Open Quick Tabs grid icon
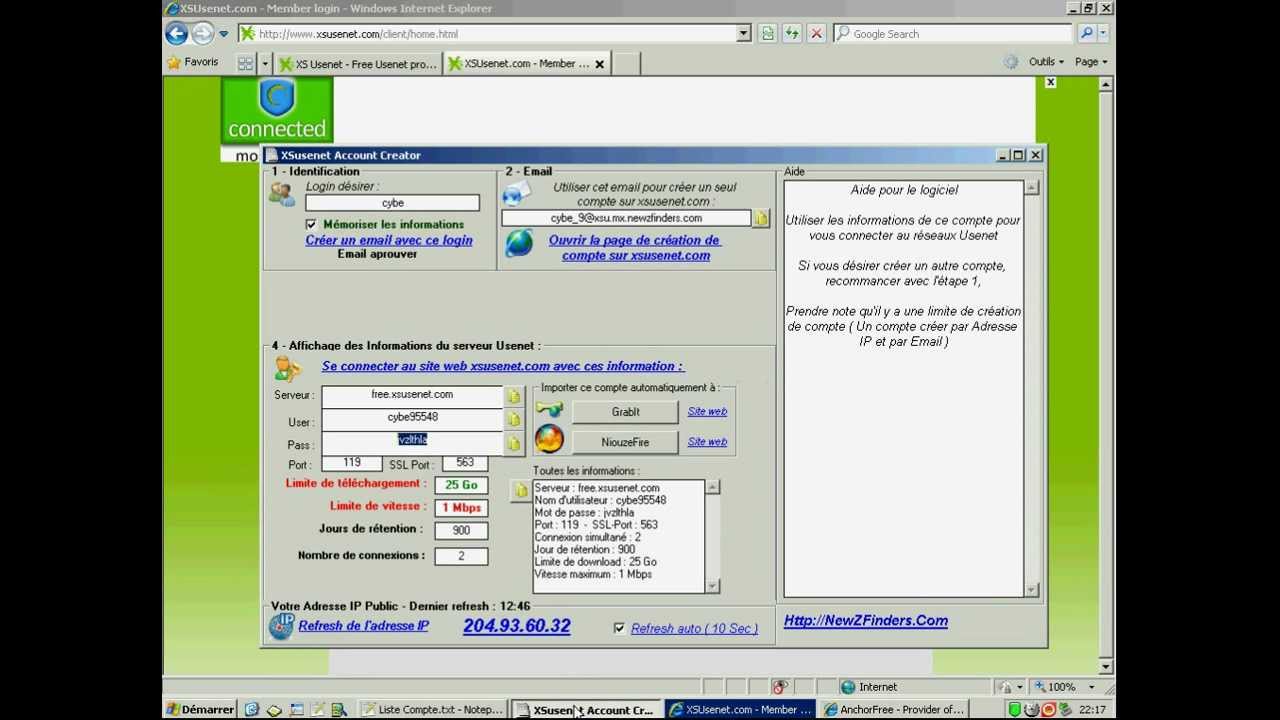The image size is (1280, 720). point(245,63)
